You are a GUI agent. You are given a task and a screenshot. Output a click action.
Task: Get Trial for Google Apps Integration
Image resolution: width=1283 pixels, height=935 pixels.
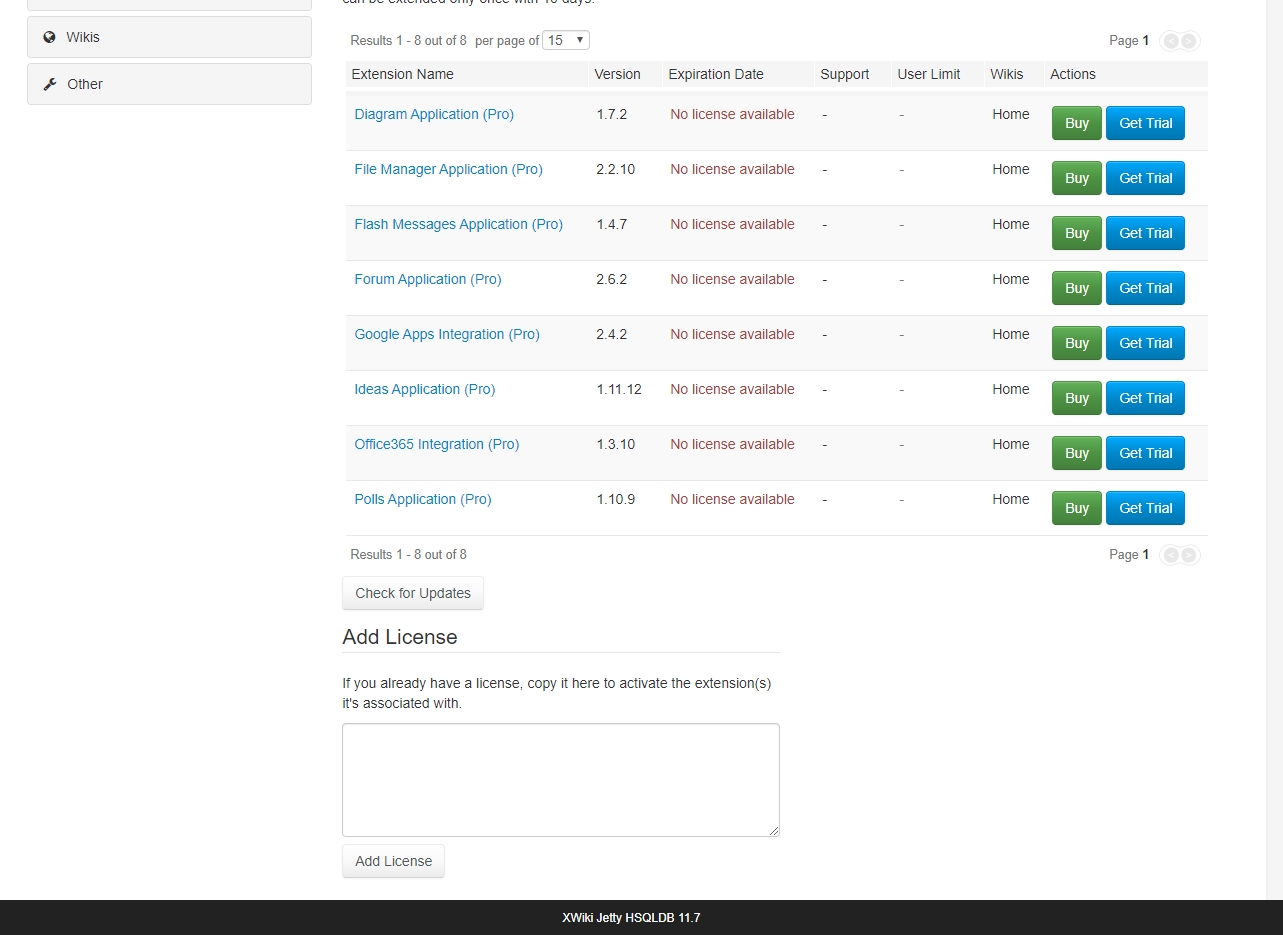pos(1144,343)
